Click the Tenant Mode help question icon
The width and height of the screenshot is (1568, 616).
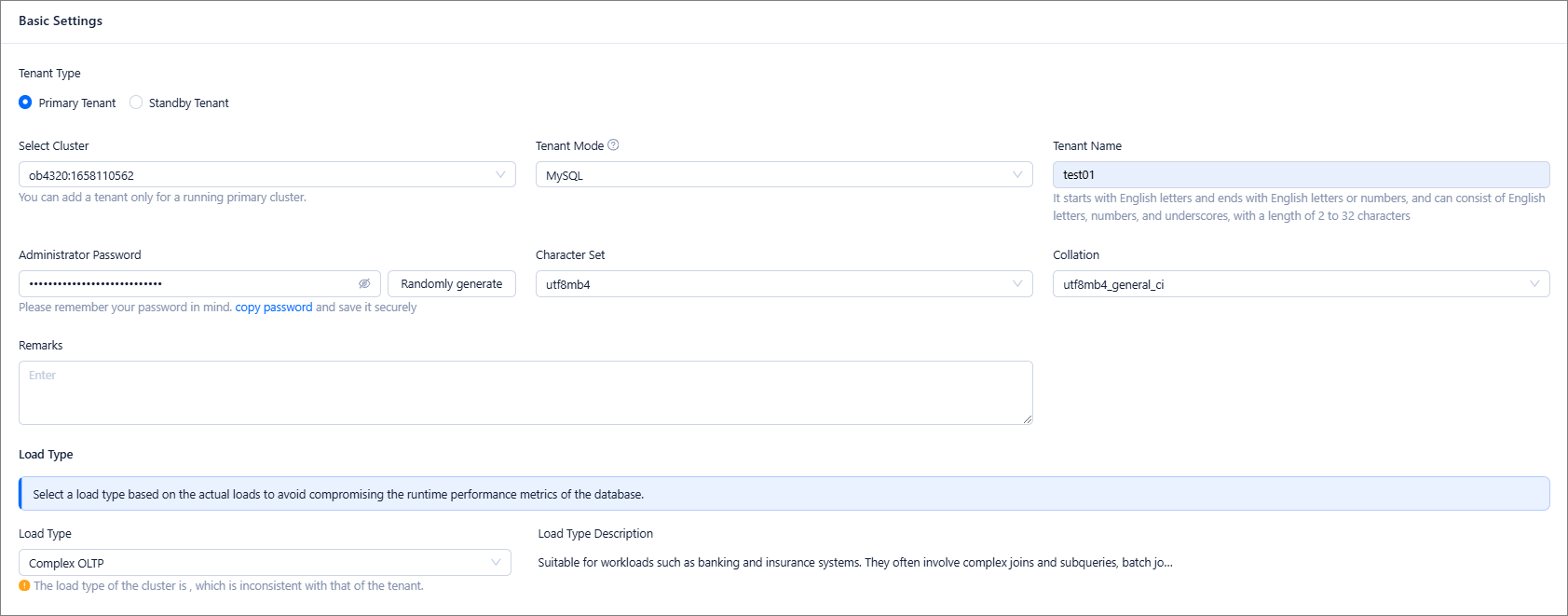(613, 145)
